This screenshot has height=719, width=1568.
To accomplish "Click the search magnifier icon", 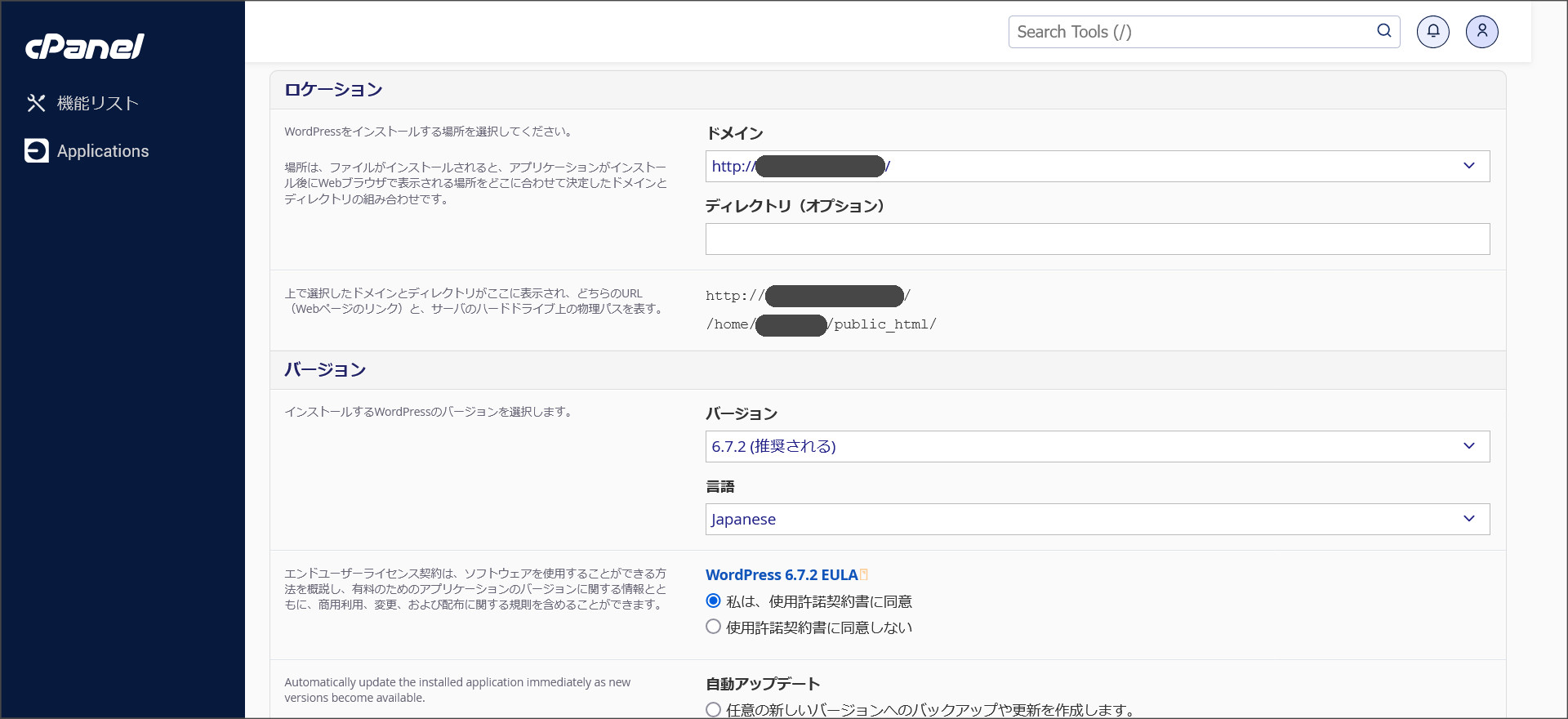I will point(1383,31).
